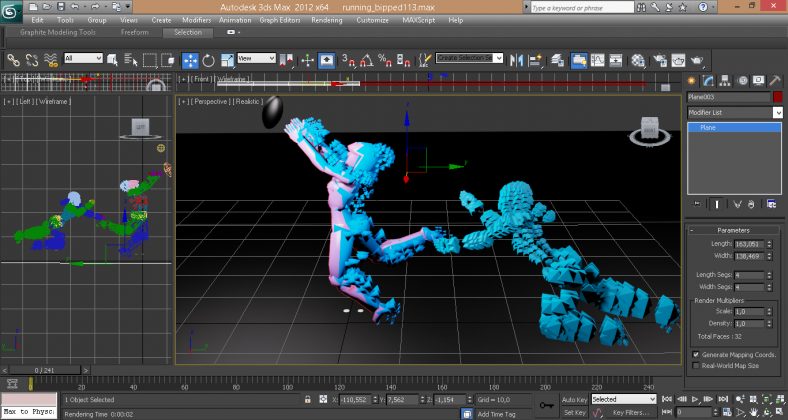Click the Key Filters button
Viewport: 788px width, 420px height.
pyautogui.click(x=631, y=412)
